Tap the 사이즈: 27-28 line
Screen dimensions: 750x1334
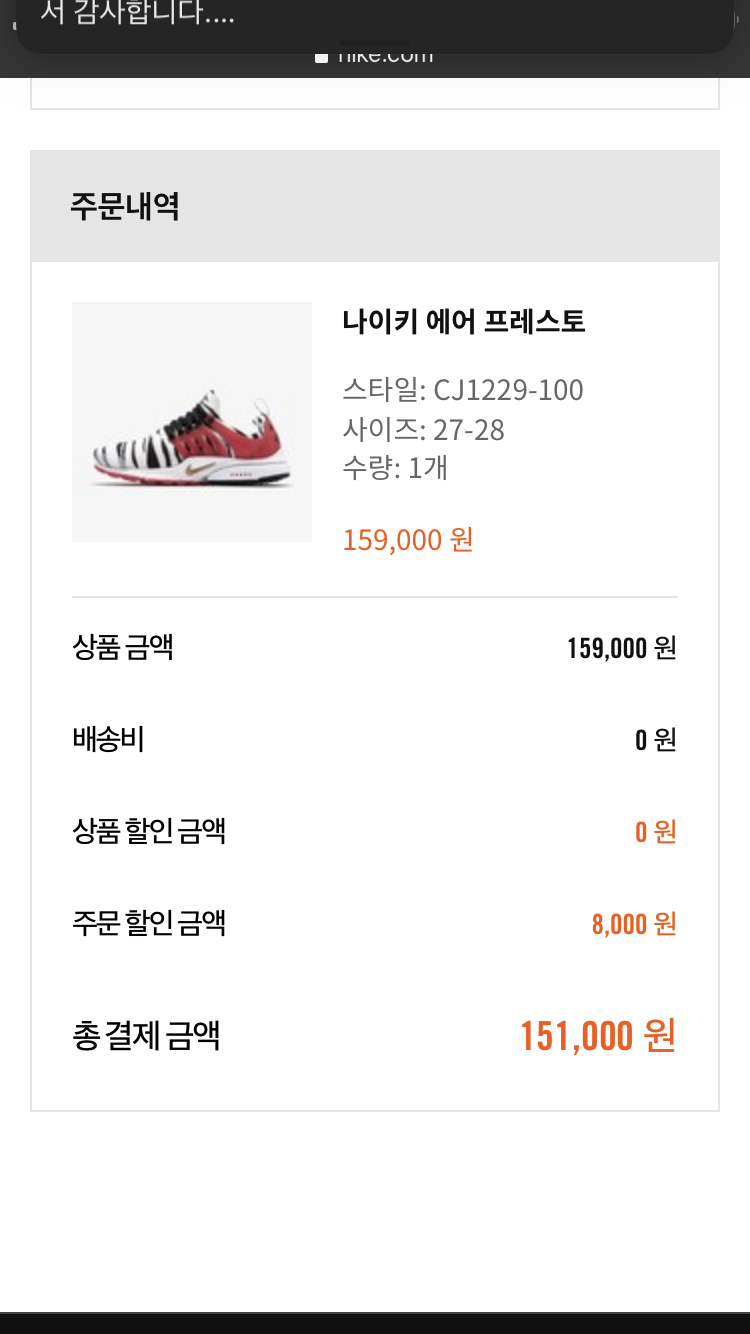click(423, 430)
